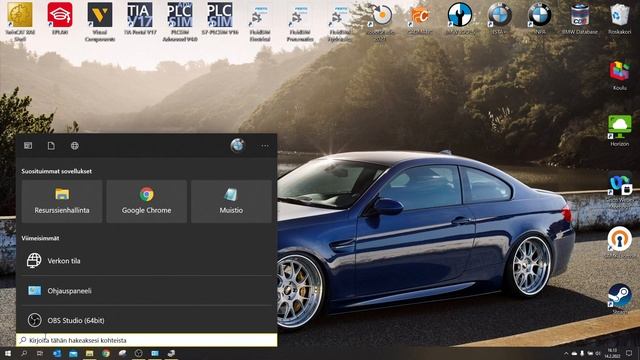Screen dimensions: 640x360
Task: Click the Windows Start button
Action: pos(7,353)
